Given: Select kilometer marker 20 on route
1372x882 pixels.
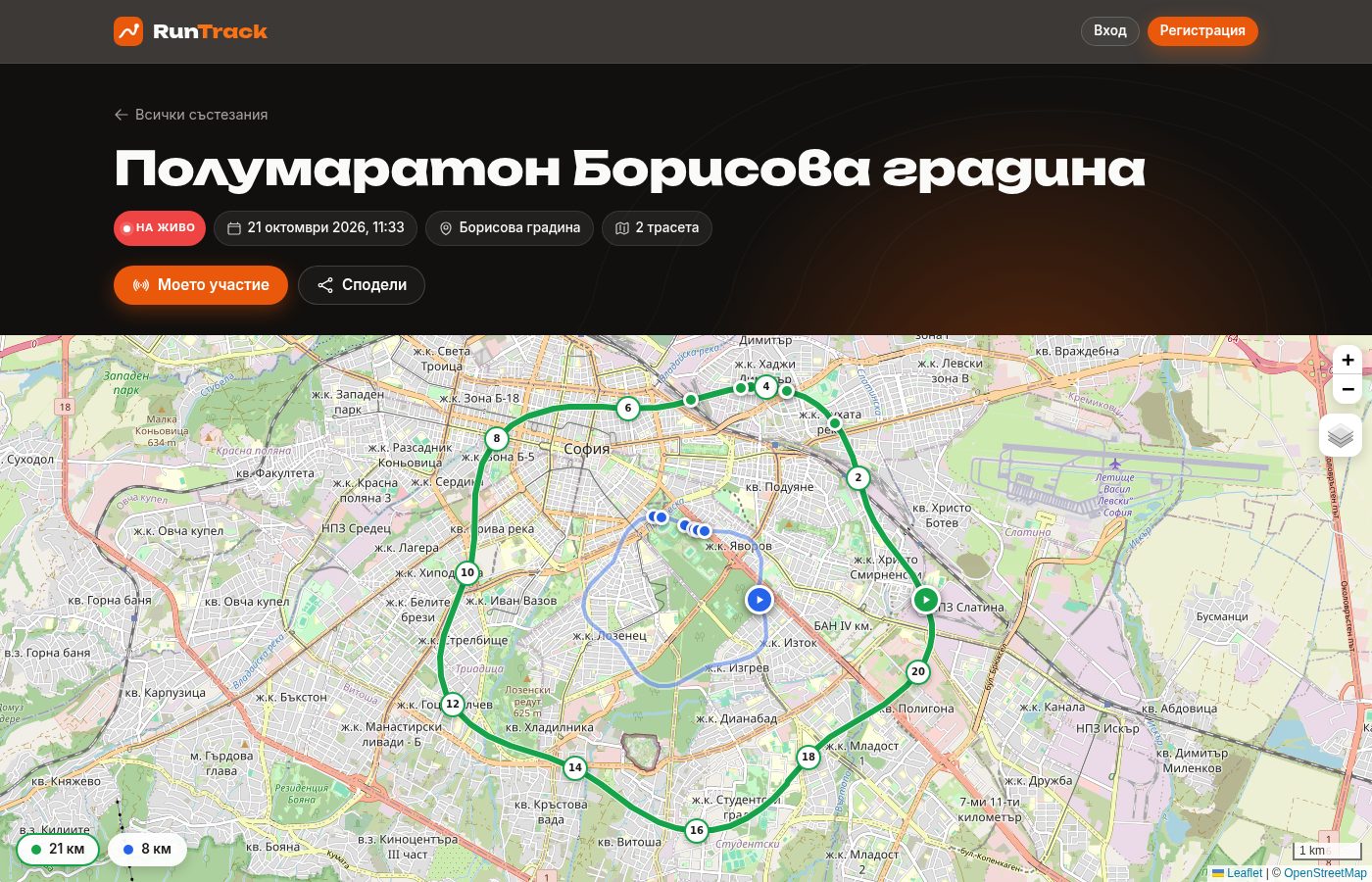Looking at the screenshot, I should tap(918, 671).
